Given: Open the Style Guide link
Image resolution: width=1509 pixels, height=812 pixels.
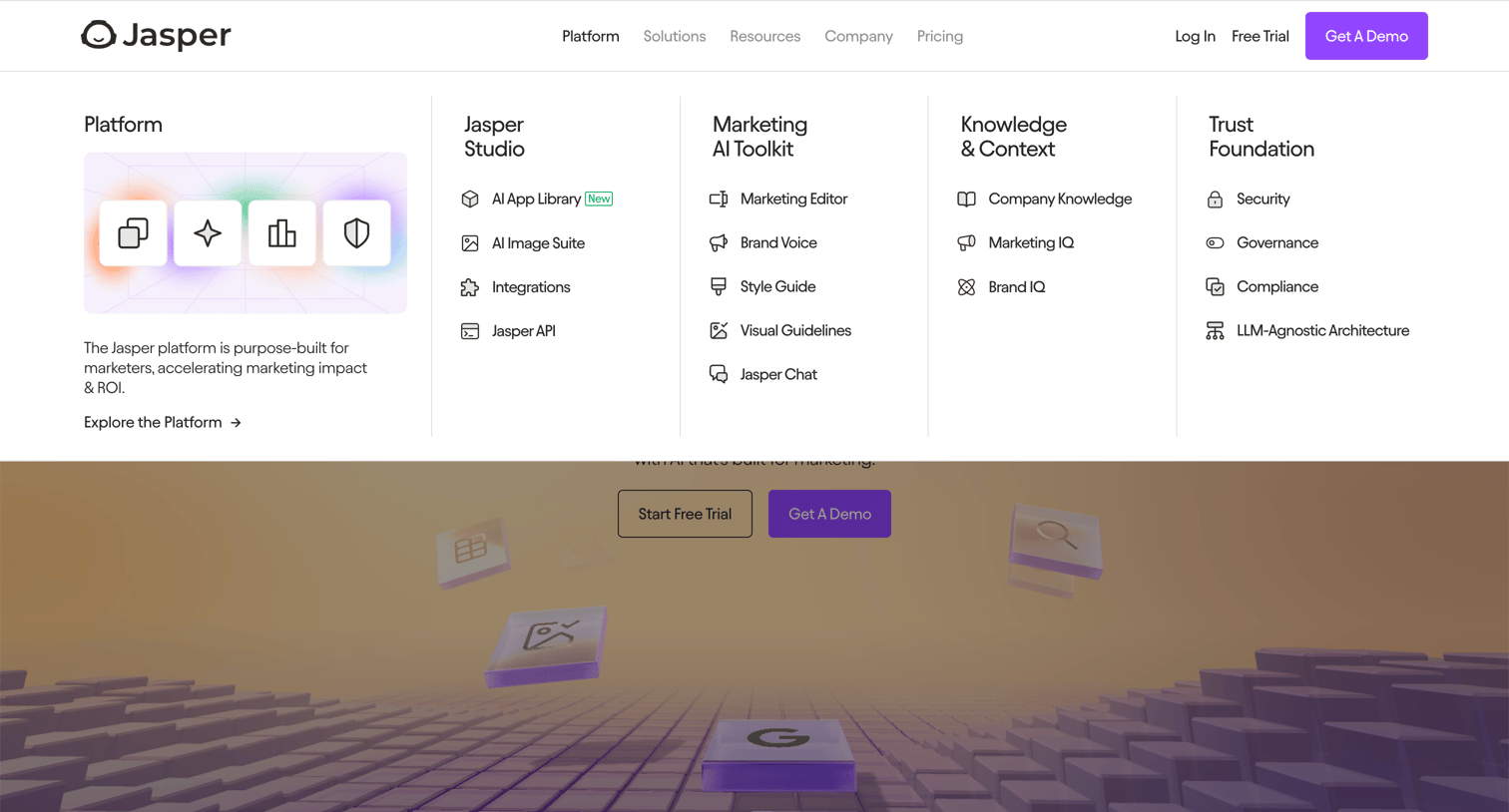Looking at the screenshot, I should point(777,286).
